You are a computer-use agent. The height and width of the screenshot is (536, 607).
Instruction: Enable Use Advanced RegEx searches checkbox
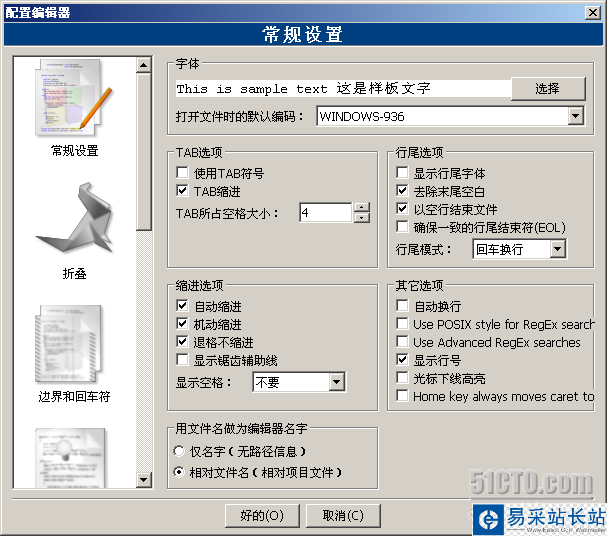tap(402, 341)
